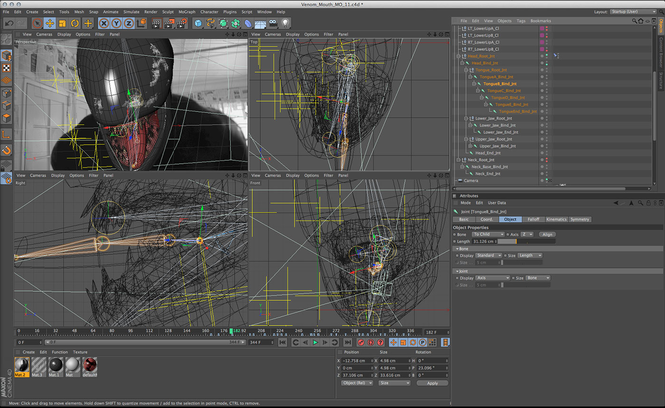Click Render to Picture Viewer icon
The width and height of the screenshot is (665, 408).
169,23
